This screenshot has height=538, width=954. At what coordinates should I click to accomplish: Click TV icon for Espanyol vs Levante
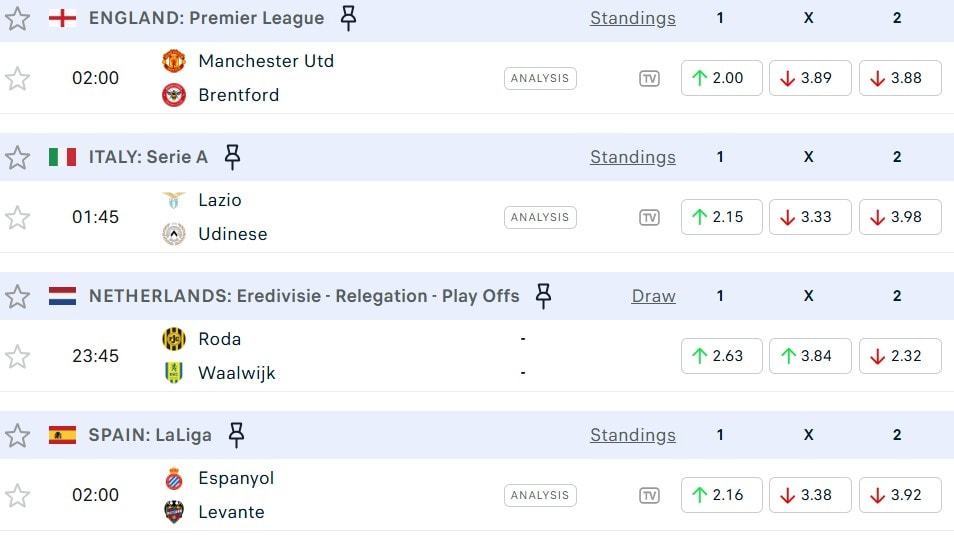point(649,495)
